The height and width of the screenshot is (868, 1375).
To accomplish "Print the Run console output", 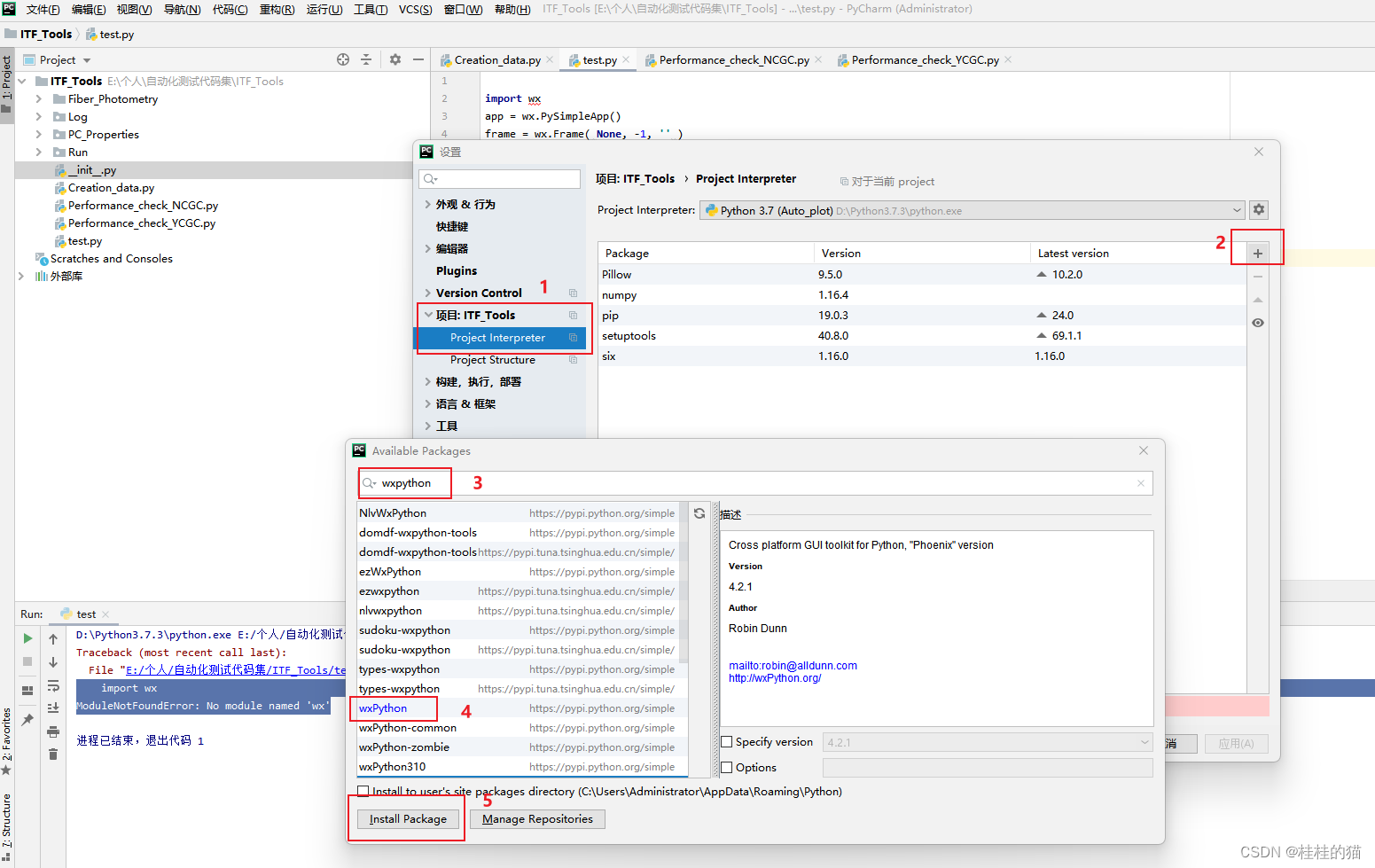I will [x=53, y=731].
